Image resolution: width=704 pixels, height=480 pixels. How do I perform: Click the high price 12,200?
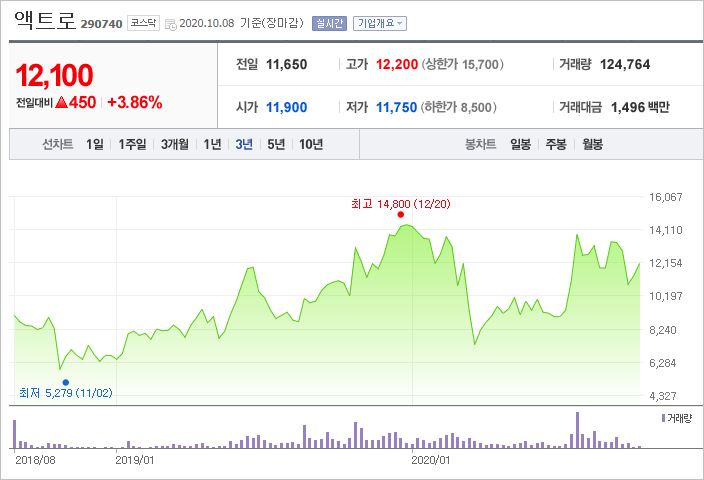397,64
